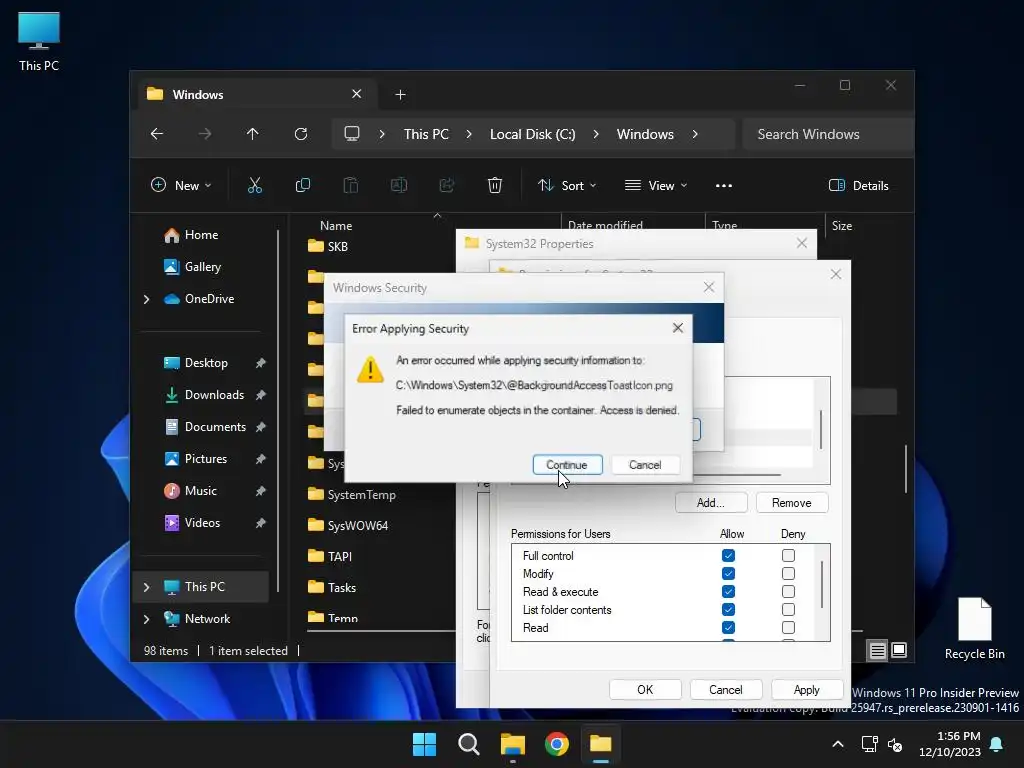This screenshot has width=1024, height=768.
Task: Open Home in navigation pane
Action: (x=200, y=235)
